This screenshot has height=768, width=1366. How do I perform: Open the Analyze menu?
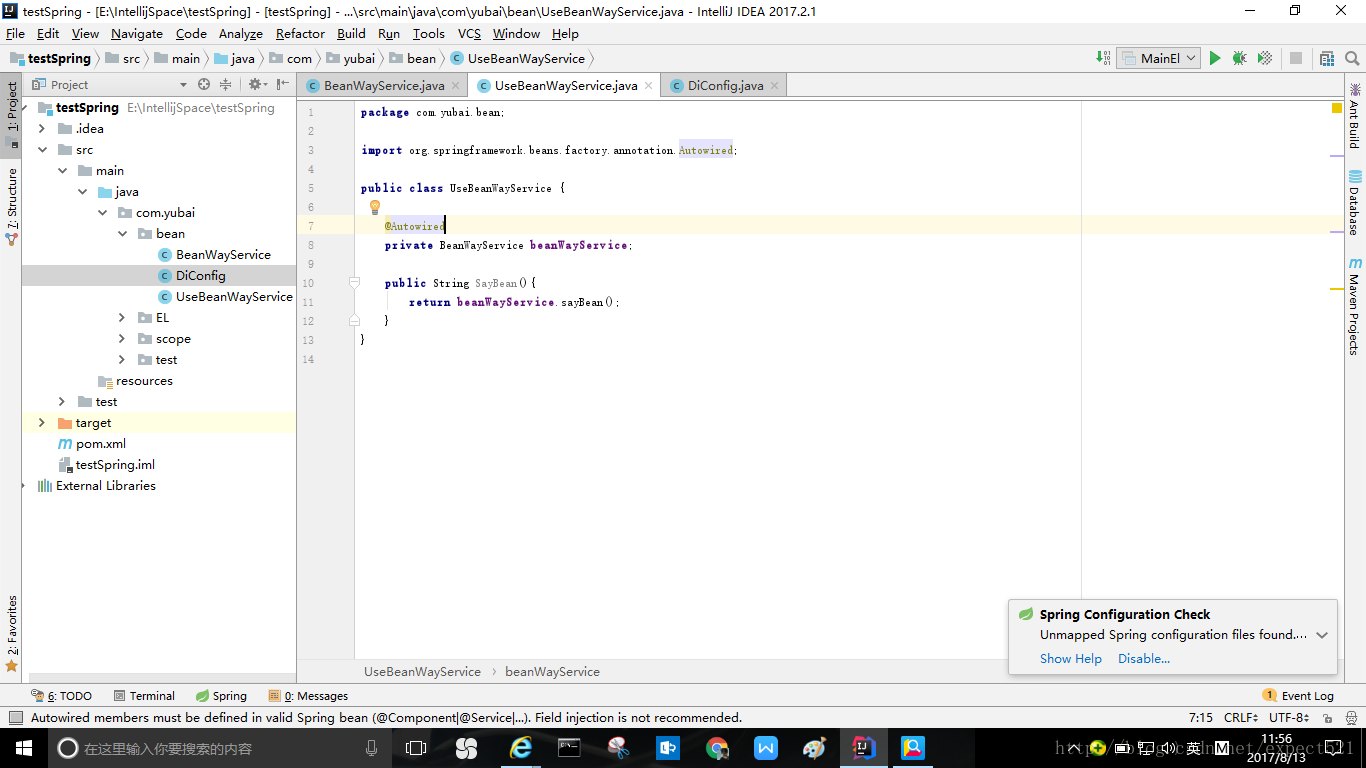241,33
